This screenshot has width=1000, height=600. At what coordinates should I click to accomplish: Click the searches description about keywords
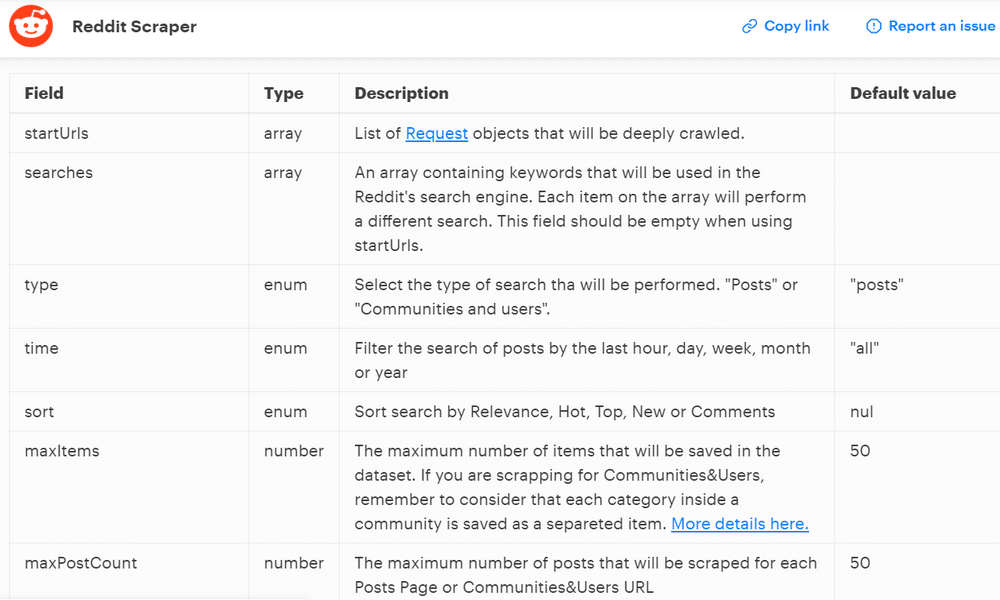pyautogui.click(x=580, y=209)
